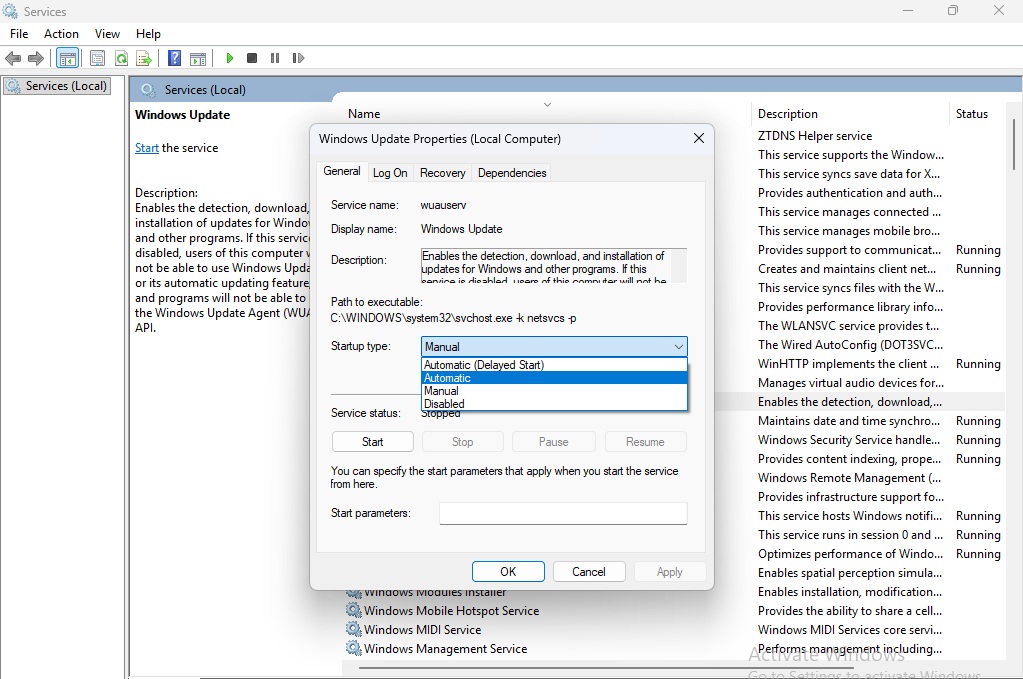Click Windows MIDI Services core servi description
Viewport: 1023px width, 679px height.
(849, 629)
